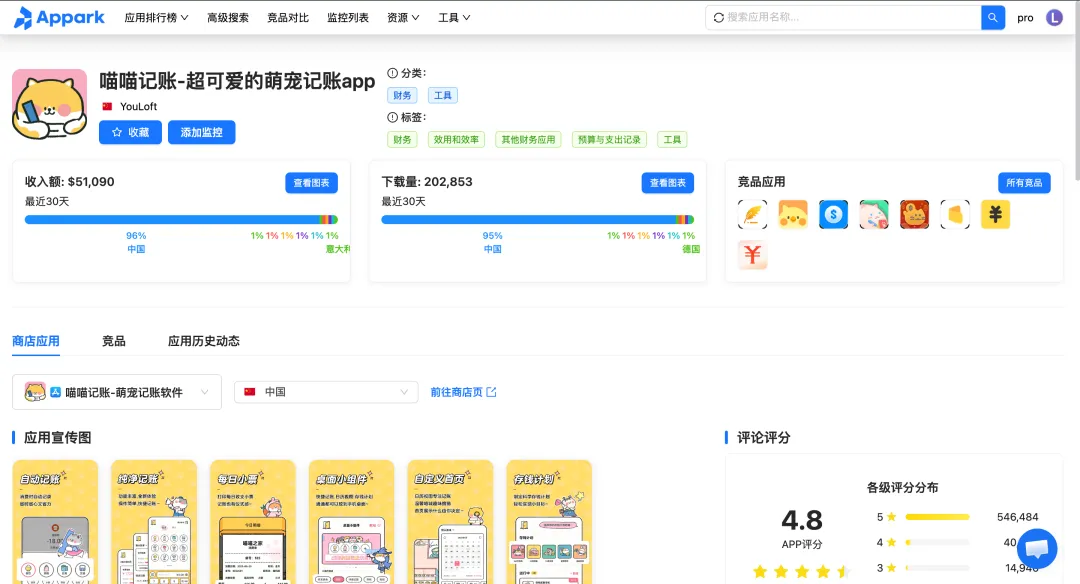Viewport: 1080px width, 584px height.
Task: Open the purple L user avatar
Action: click(x=1054, y=18)
